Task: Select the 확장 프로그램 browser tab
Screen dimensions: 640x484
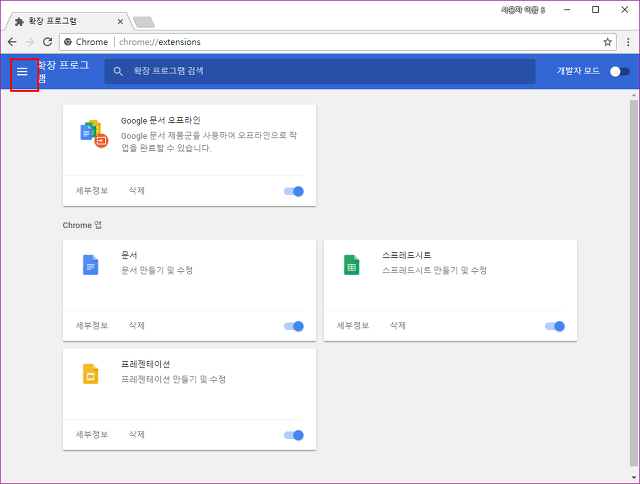Action: 67,21
